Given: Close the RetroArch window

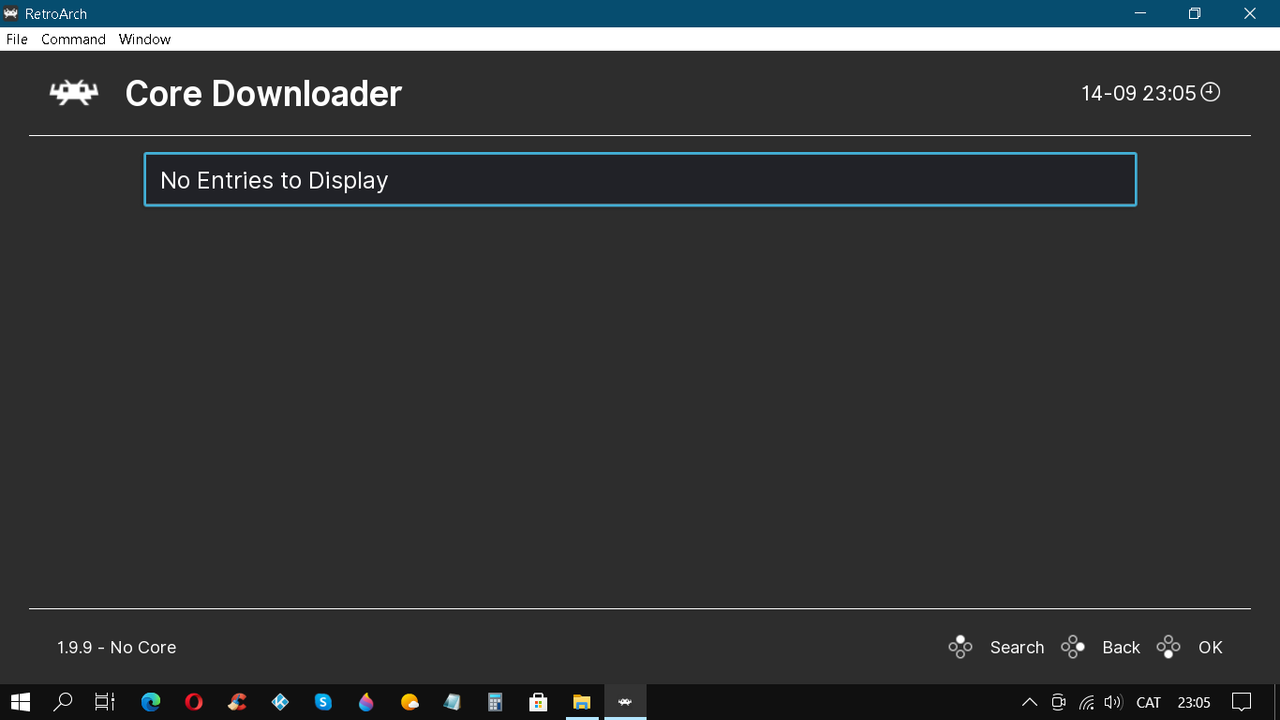Looking at the screenshot, I should click(x=1250, y=14).
